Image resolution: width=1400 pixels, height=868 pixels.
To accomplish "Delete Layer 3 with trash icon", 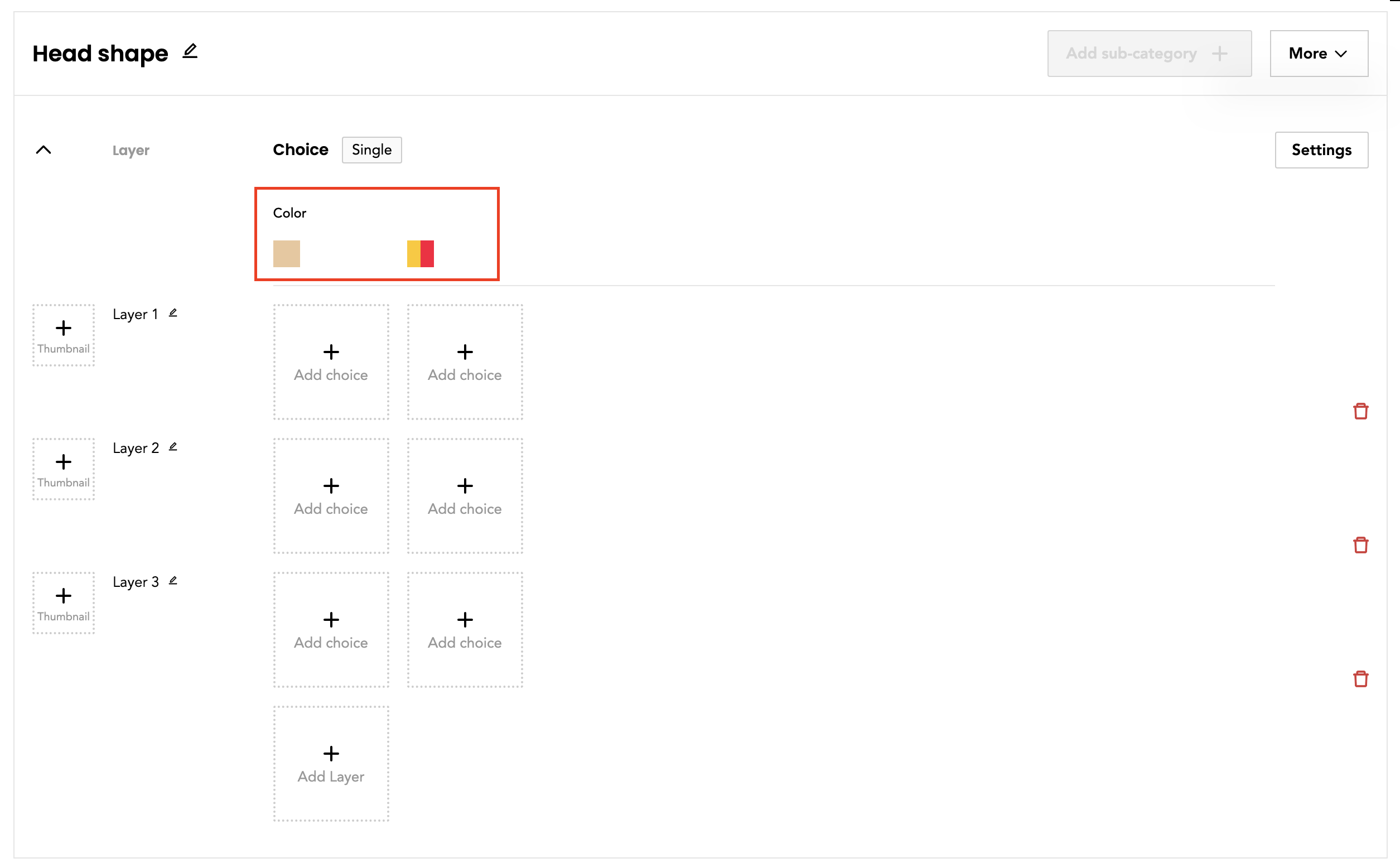I will (1360, 678).
